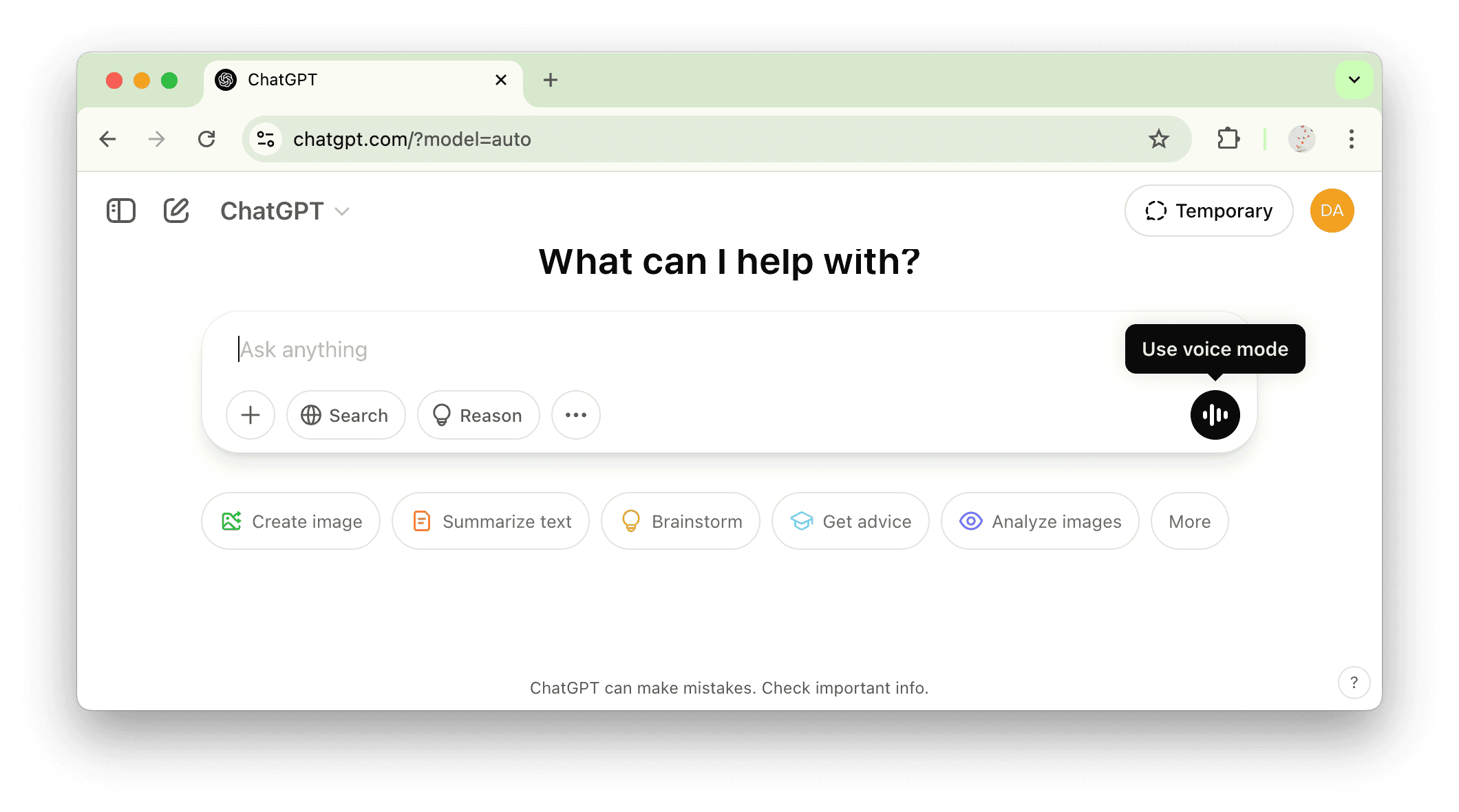Enable the Search tool
This screenshot has width=1459, height=812.
click(345, 415)
